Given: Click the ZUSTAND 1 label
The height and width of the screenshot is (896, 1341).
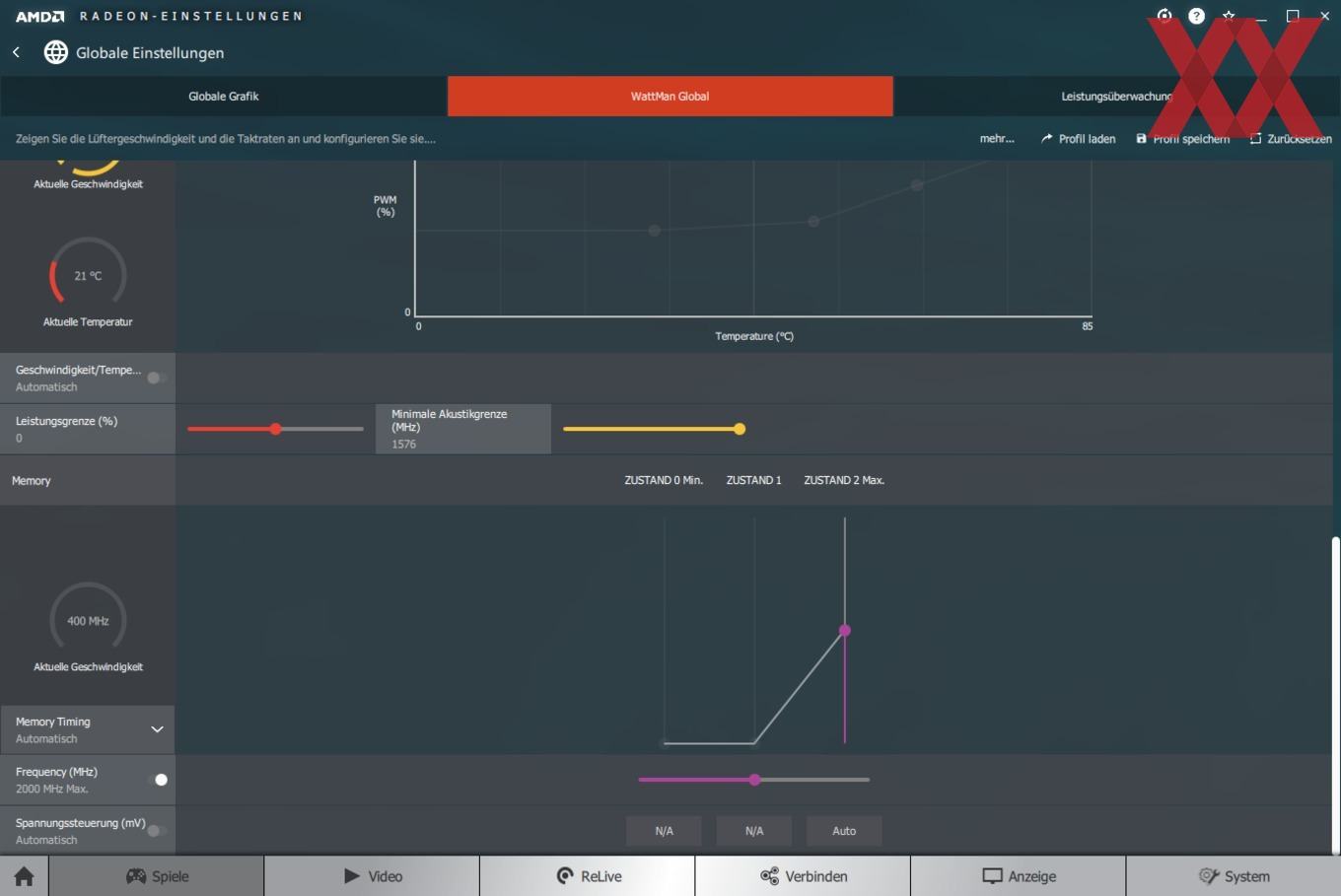Looking at the screenshot, I should pos(754,480).
